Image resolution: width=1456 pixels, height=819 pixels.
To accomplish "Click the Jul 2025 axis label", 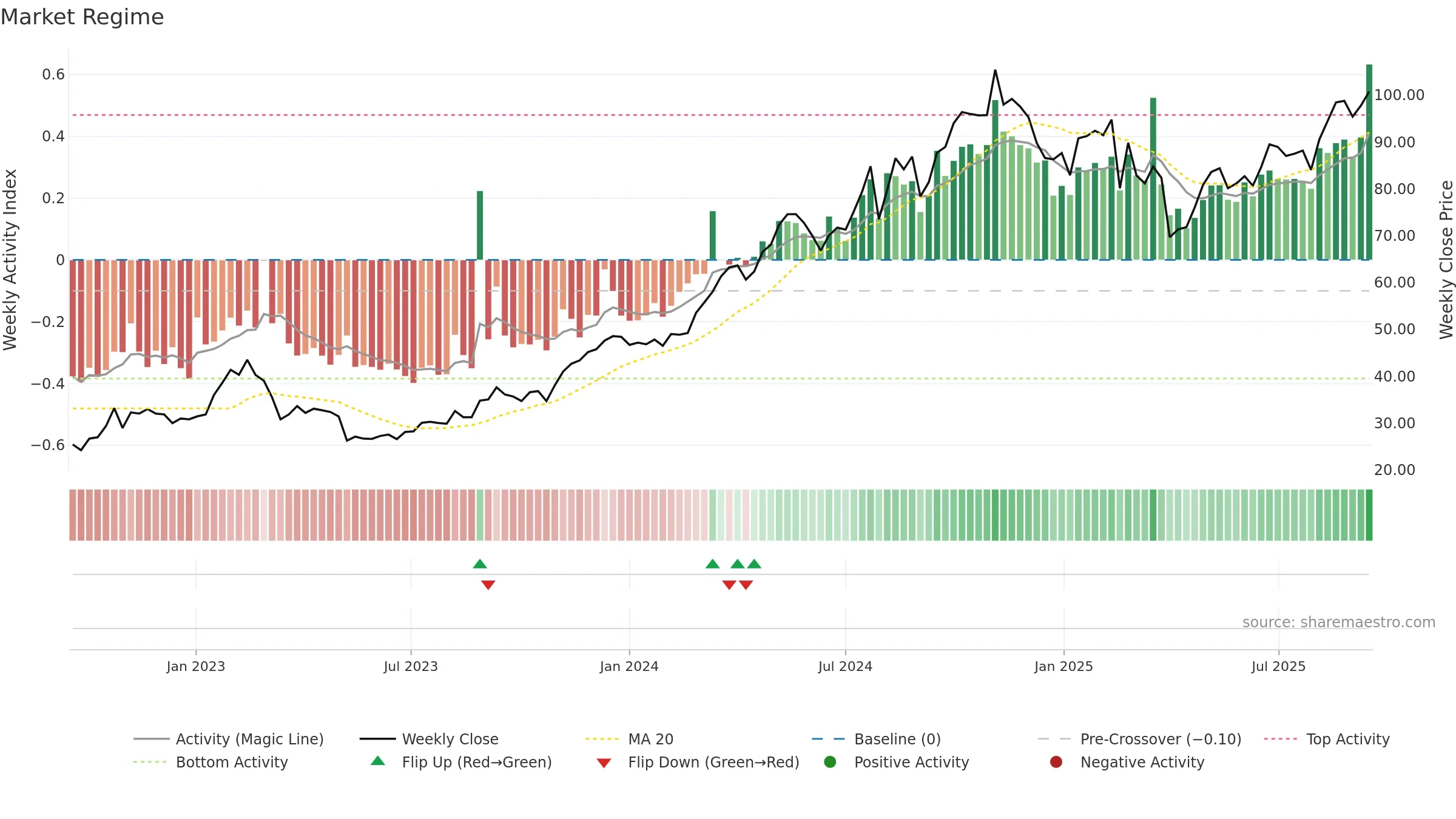I will pos(1278,666).
